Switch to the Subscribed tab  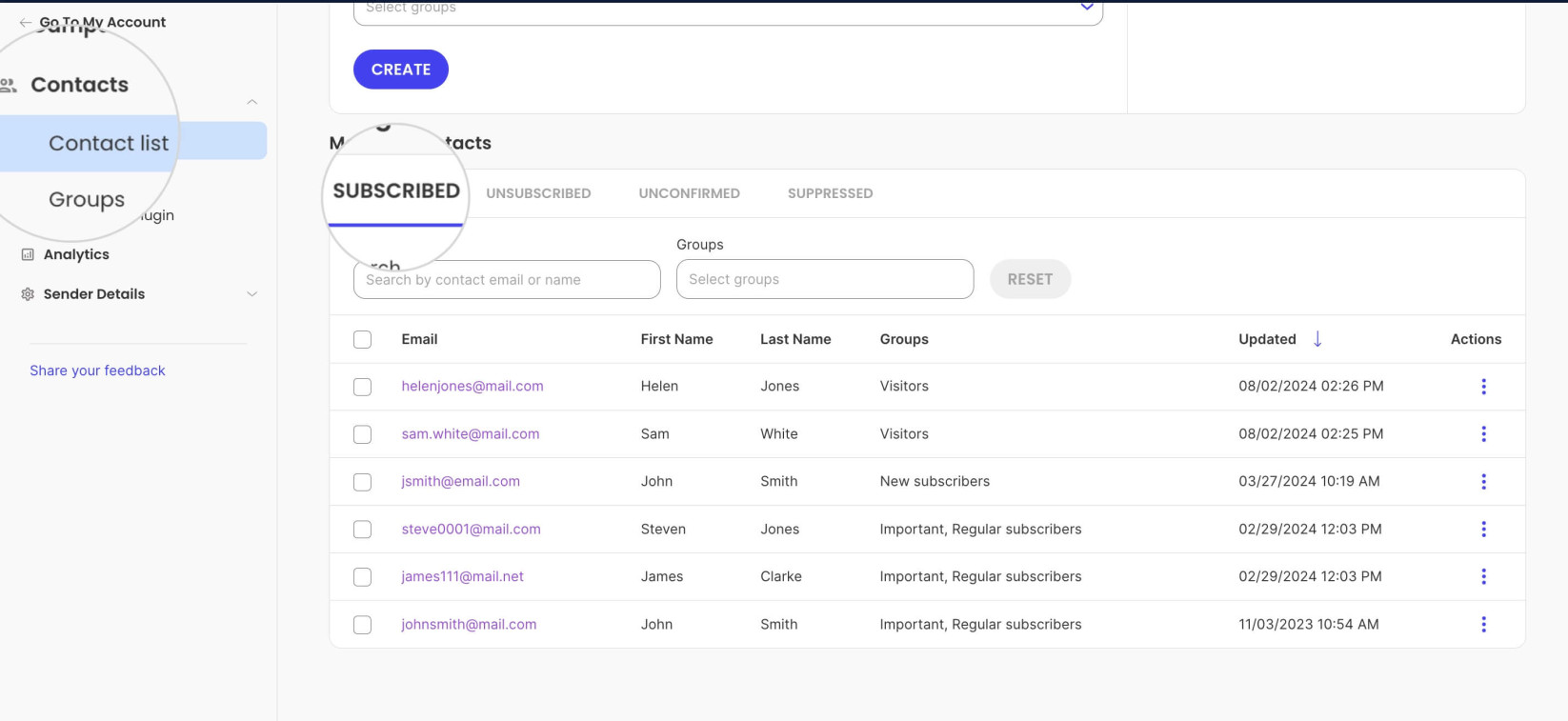pos(396,191)
